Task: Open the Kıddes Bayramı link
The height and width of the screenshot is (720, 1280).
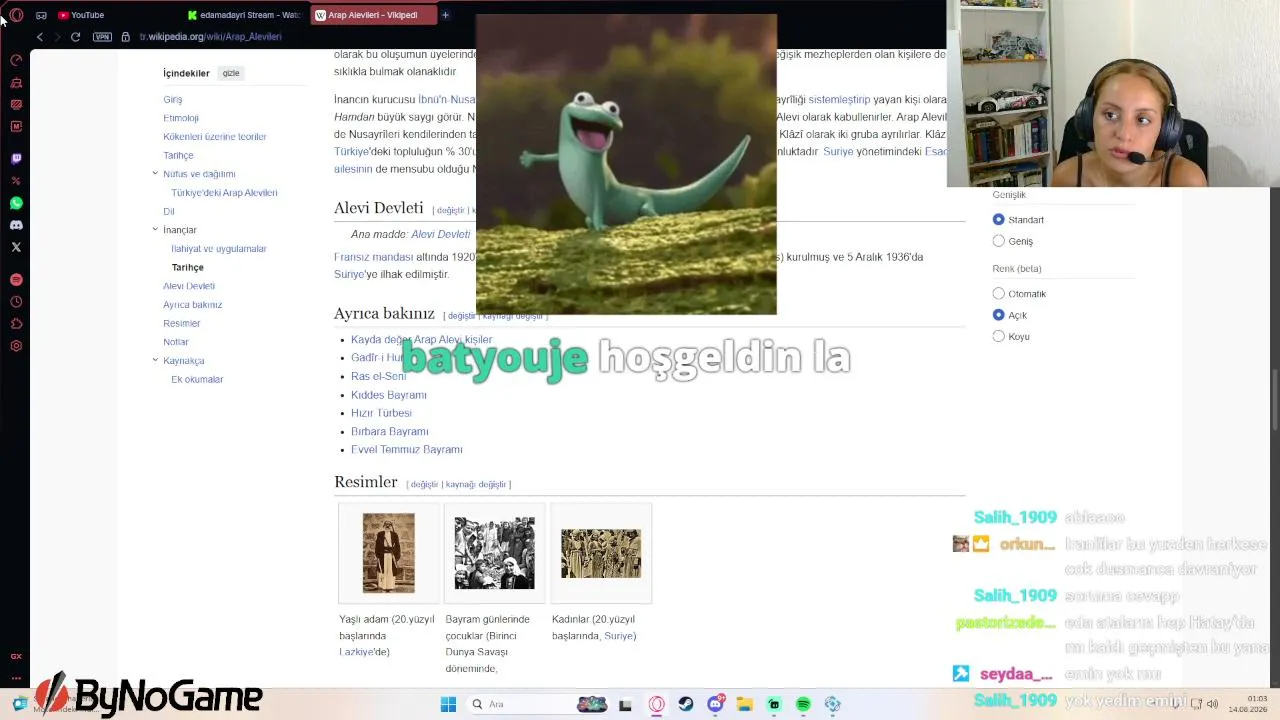Action: click(389, 395)
